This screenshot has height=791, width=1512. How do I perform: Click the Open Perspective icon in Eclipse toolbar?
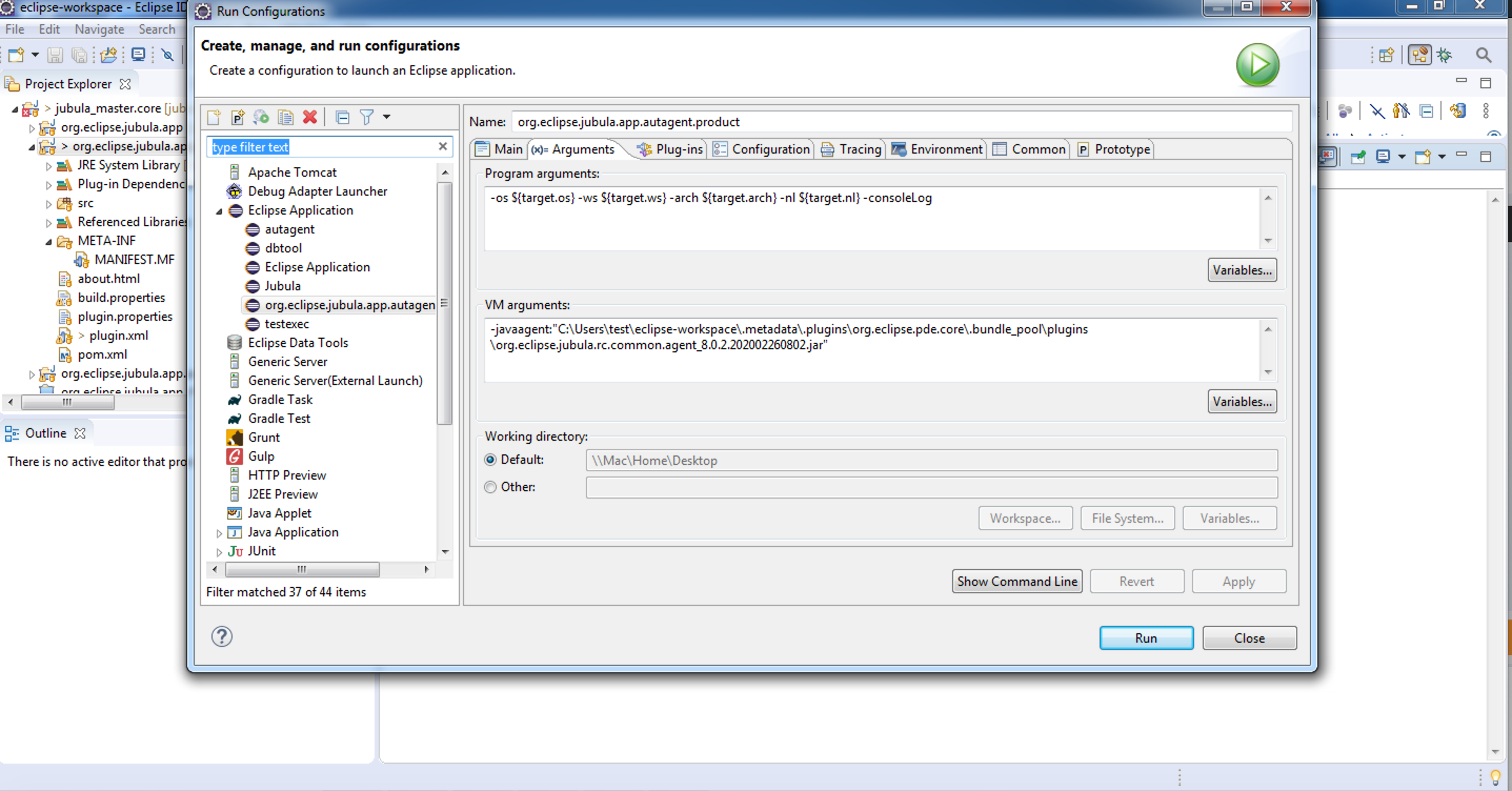(1386, 55)
